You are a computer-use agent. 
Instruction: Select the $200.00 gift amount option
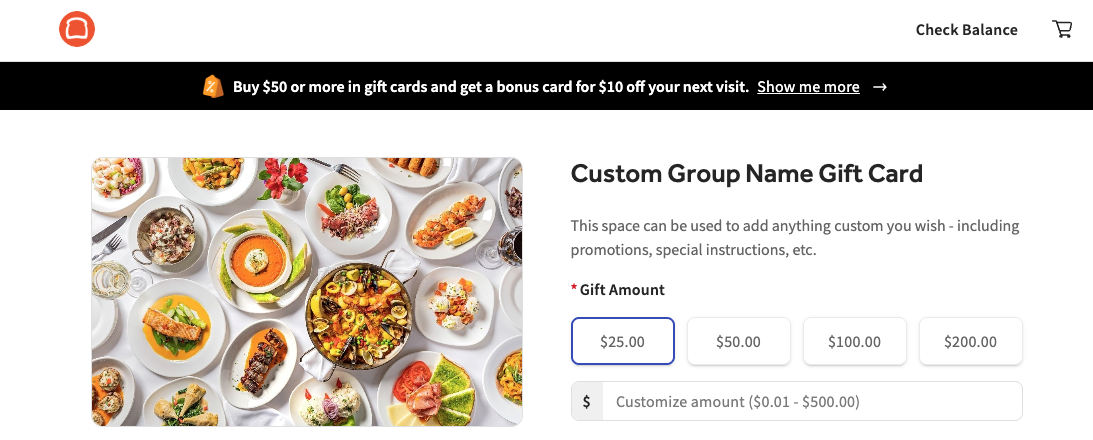[970, 341]
